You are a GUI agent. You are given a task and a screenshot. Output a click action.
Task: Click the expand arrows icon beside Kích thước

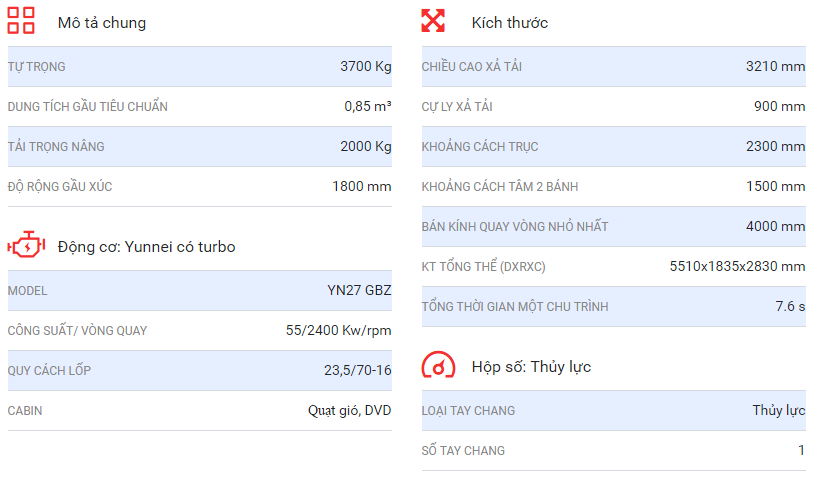coord(433,21)
